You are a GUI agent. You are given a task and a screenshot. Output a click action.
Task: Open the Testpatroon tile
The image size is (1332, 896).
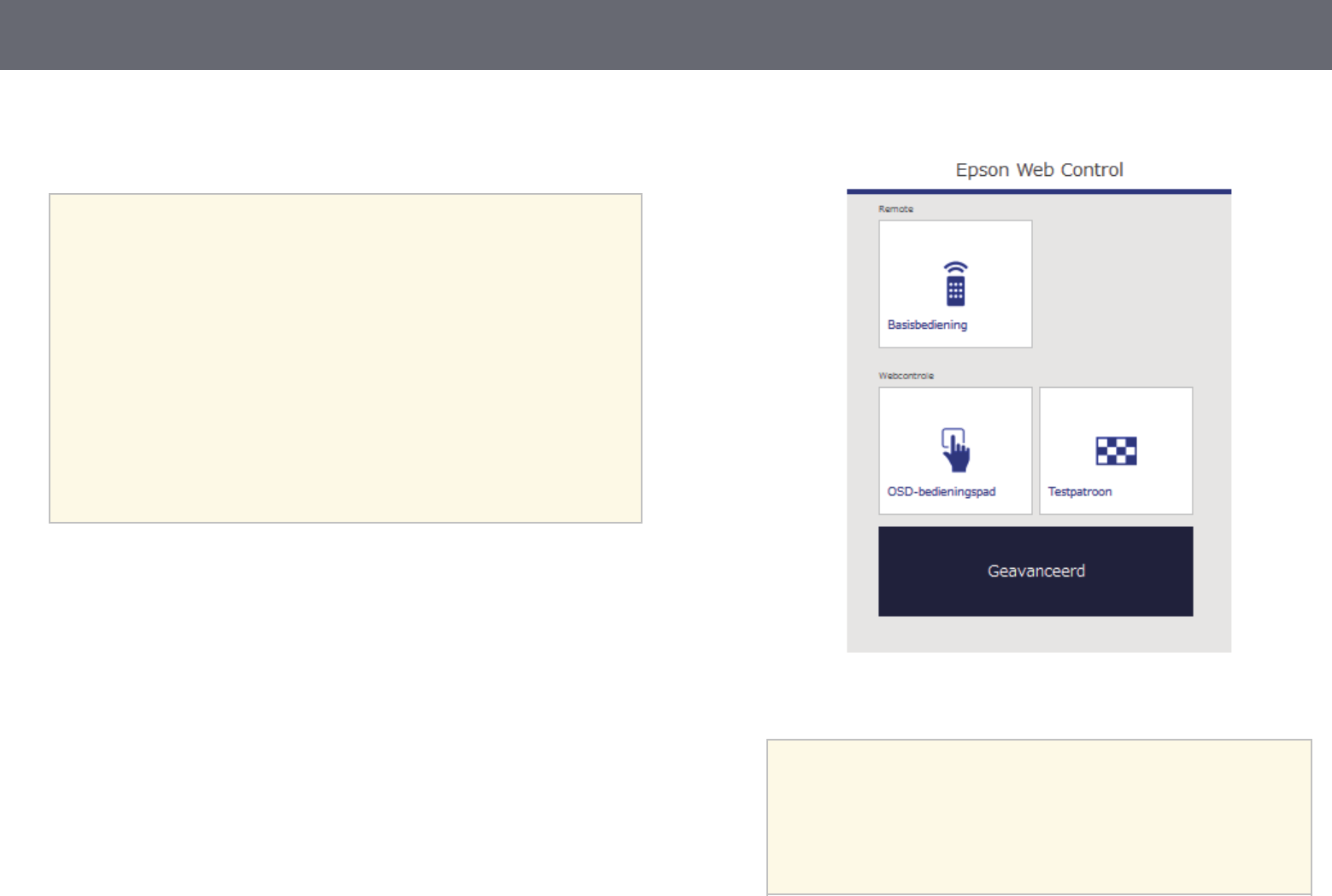(x=1116, y=451)
